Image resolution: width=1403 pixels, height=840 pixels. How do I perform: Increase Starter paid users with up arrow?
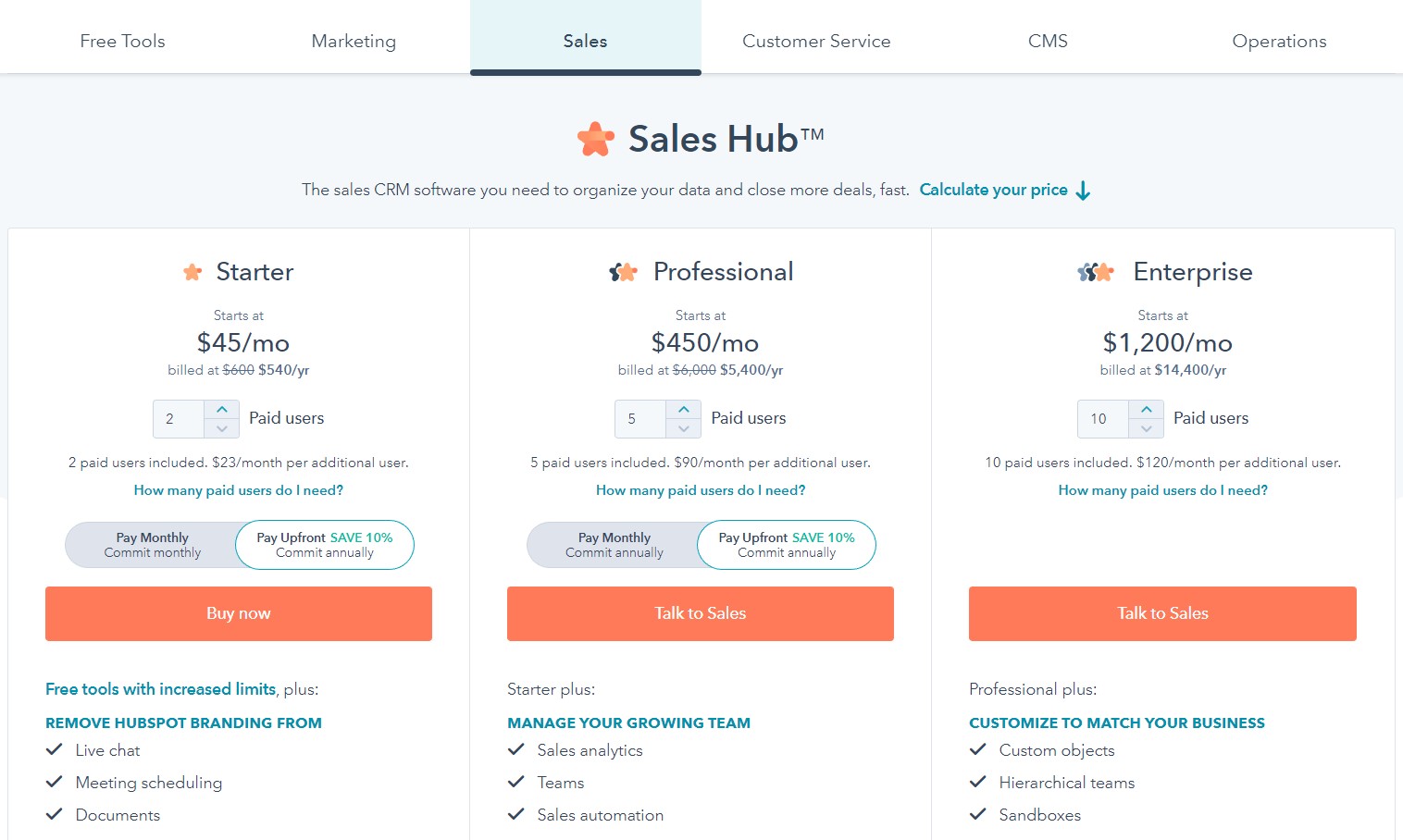point(222,409)
